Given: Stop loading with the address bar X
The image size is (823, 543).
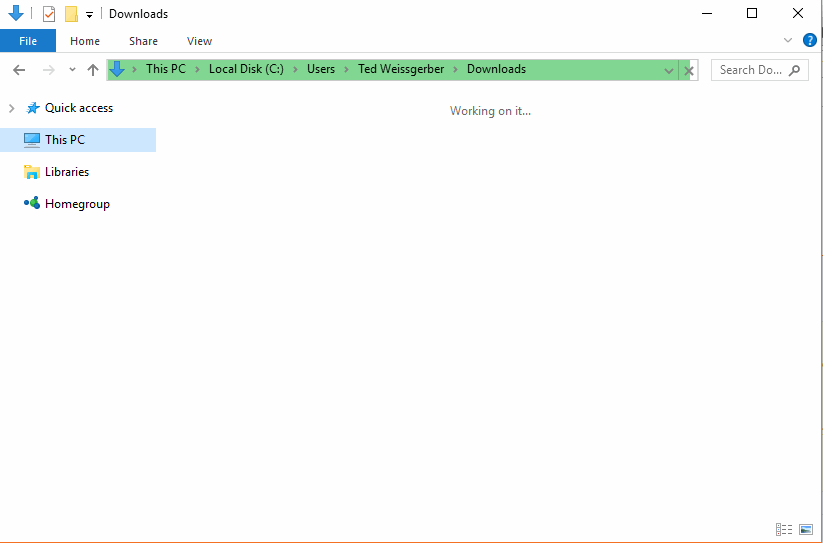Looking at the screenshot, I should pyautogui.click(x=689, y=70).
